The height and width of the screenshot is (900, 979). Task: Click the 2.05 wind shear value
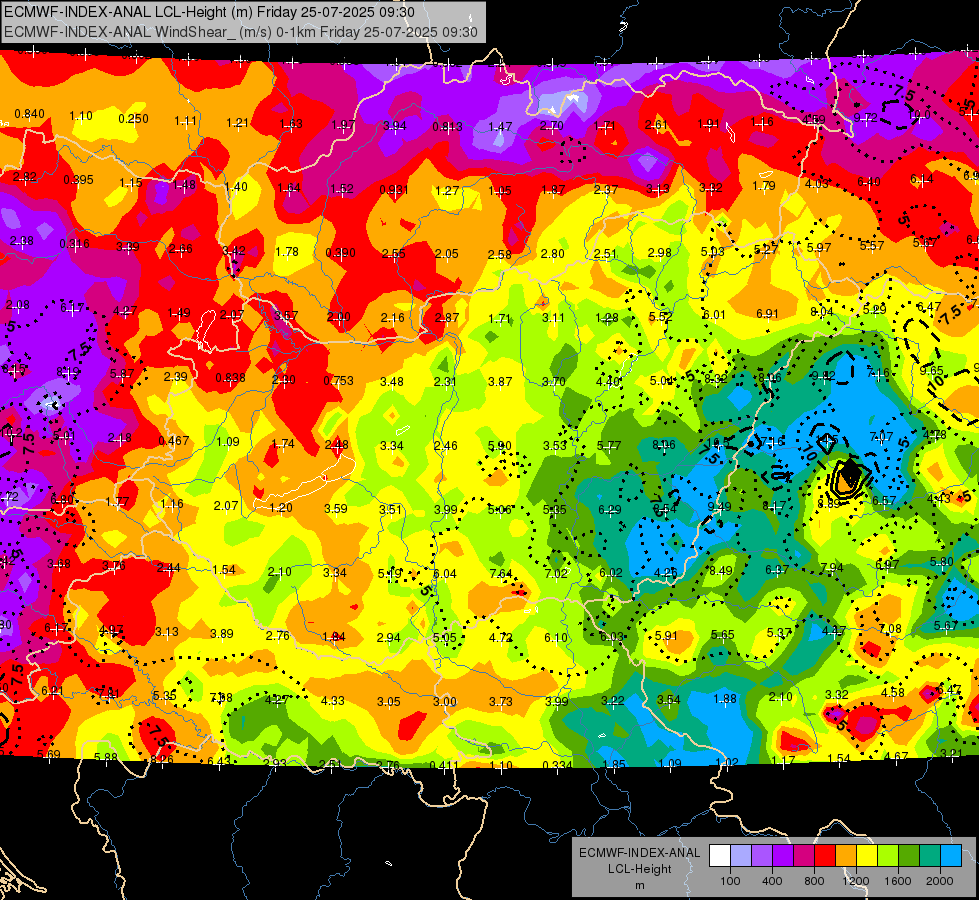(446, 254)
